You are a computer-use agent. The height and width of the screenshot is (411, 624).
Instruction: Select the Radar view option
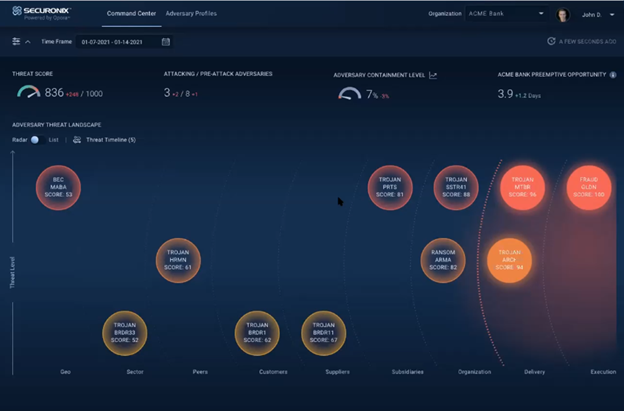coord(19,139)
